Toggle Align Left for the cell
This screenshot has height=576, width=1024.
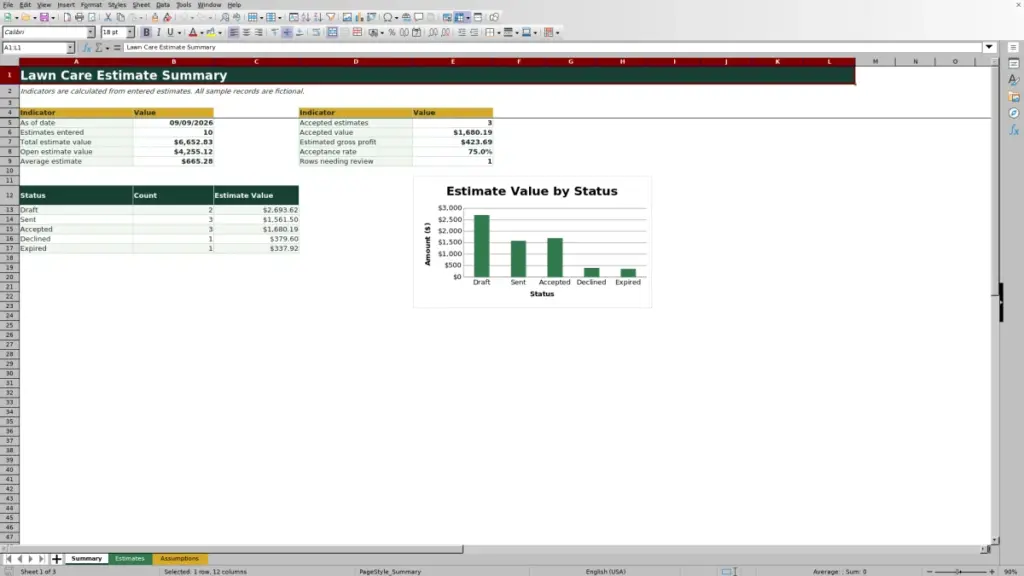[233, 32]
